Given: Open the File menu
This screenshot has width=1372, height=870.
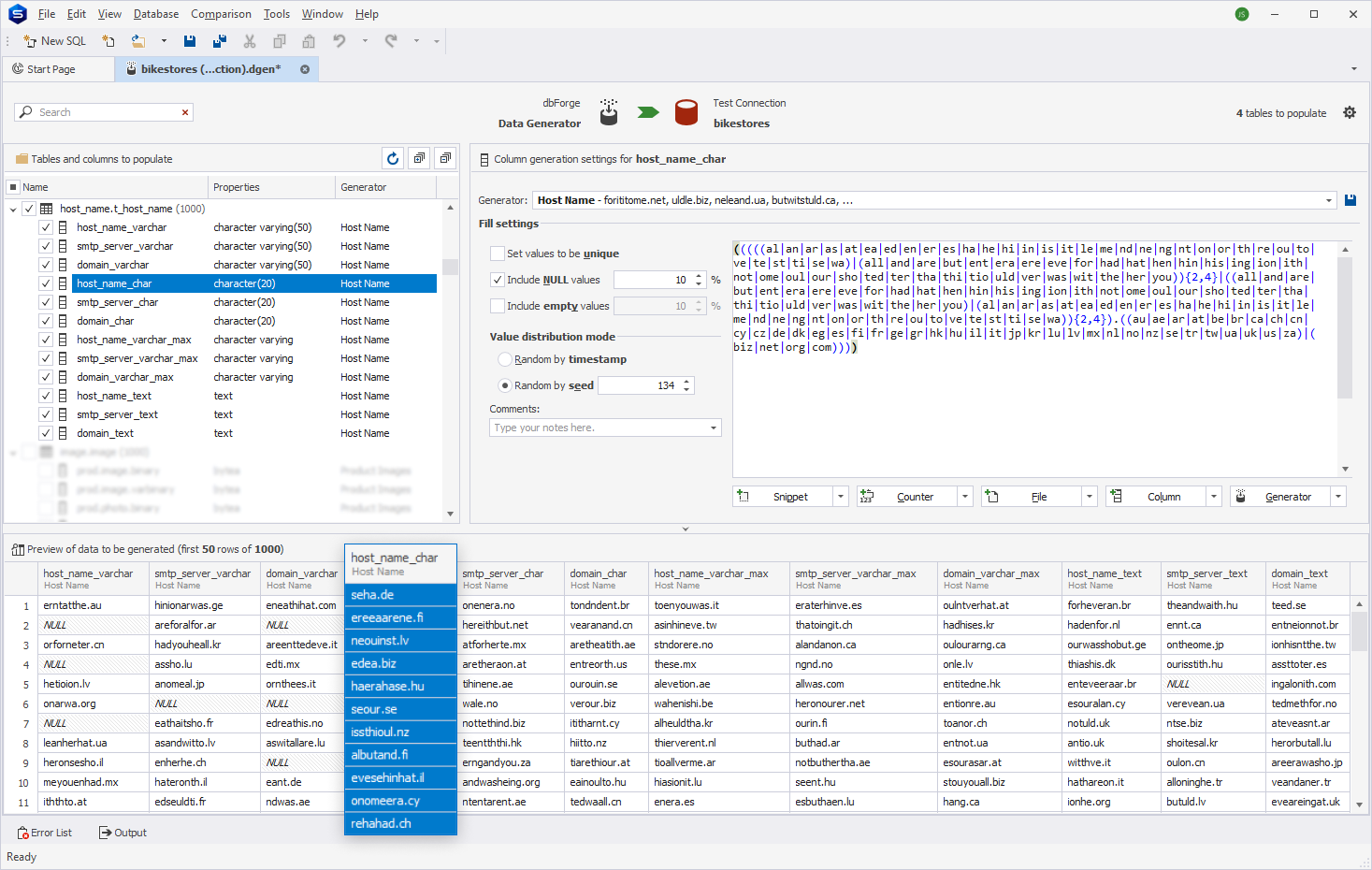Looking at the screenshot, I should click(47, 14).
